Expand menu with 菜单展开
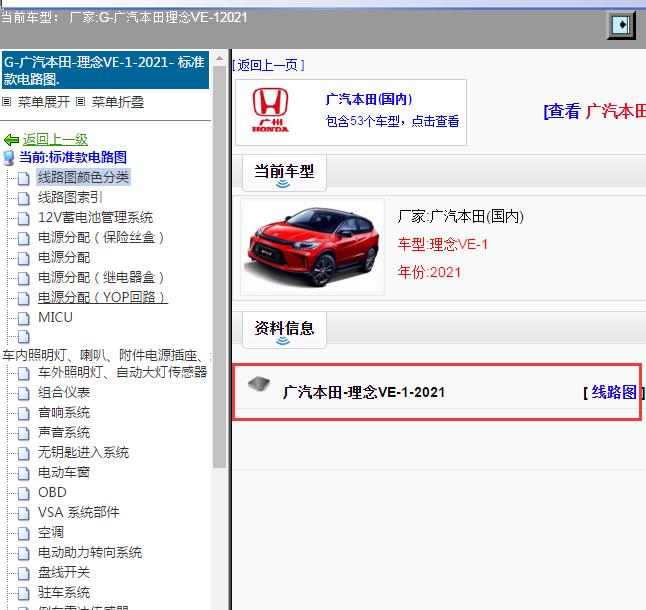The image size is (646, 610). coord(44,102)
